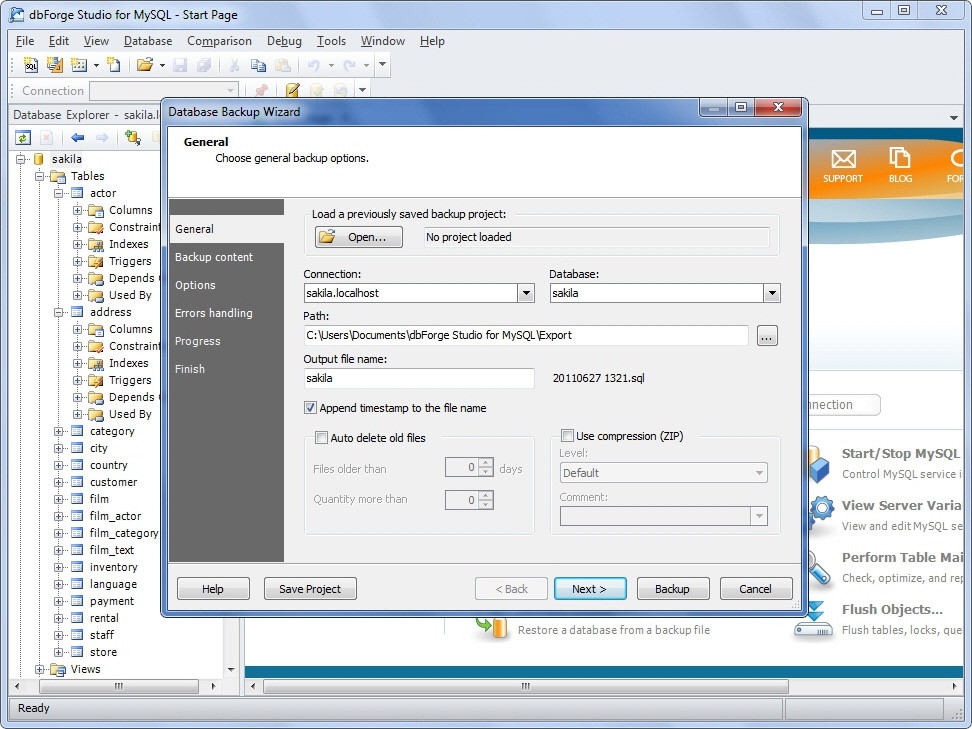Click the Backup button
The image size is (972, 729).
click(x=673, y=589)
